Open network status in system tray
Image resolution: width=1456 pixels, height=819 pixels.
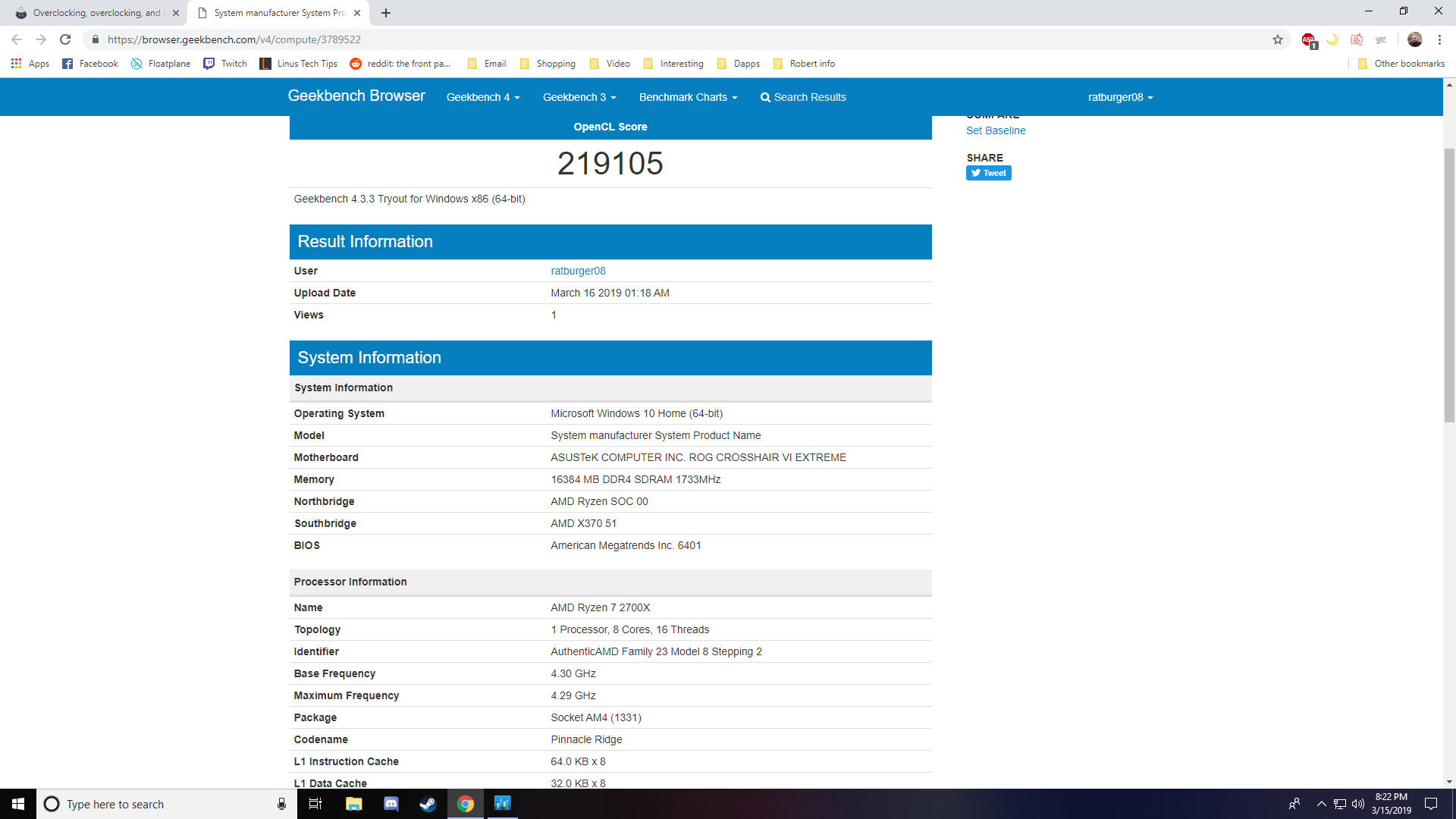tap(1340, 804)
